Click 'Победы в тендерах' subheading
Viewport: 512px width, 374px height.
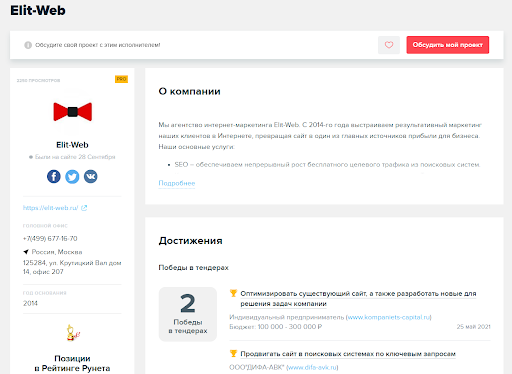pyautogui.click(x=193, y=268)
